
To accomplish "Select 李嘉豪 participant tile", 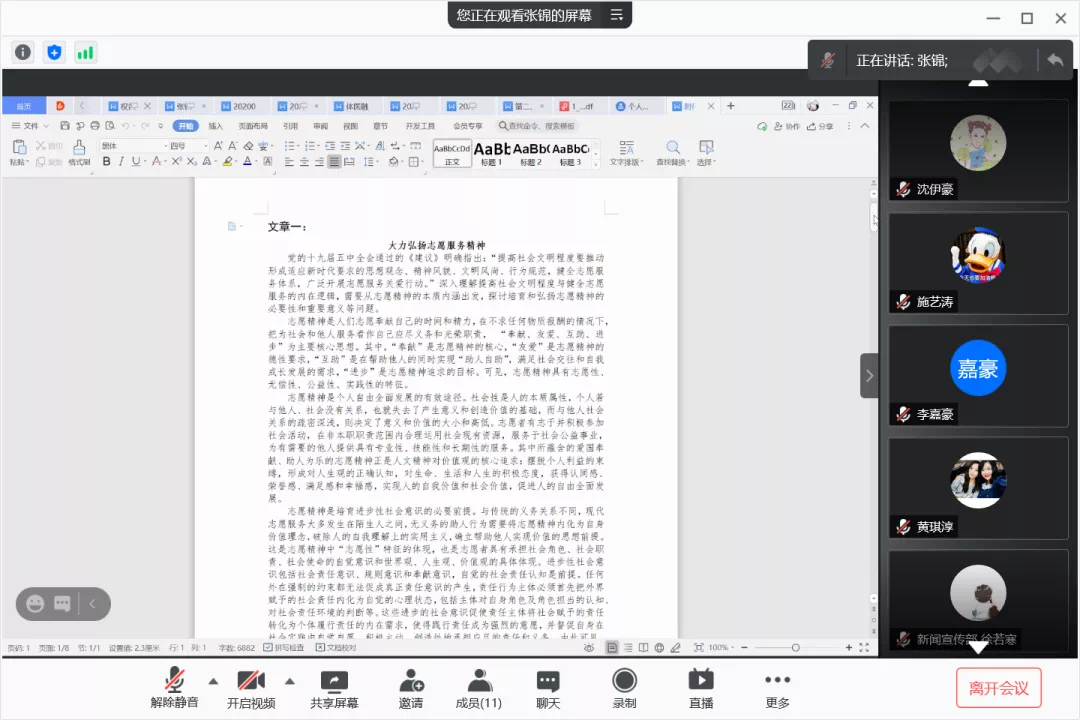I will pos(978,374).
